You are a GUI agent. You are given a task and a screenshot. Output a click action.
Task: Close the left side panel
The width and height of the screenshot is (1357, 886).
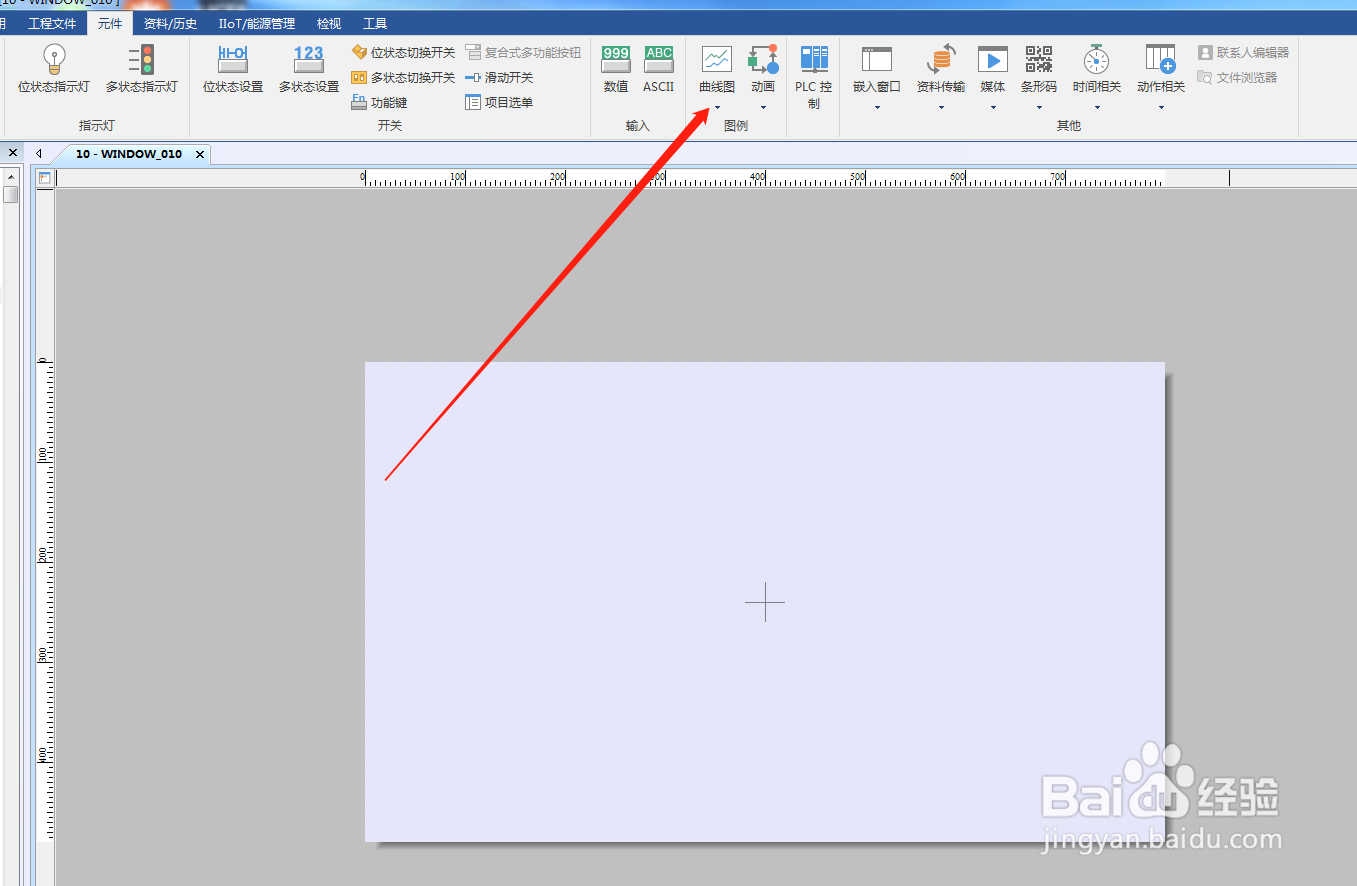[12, 153]
